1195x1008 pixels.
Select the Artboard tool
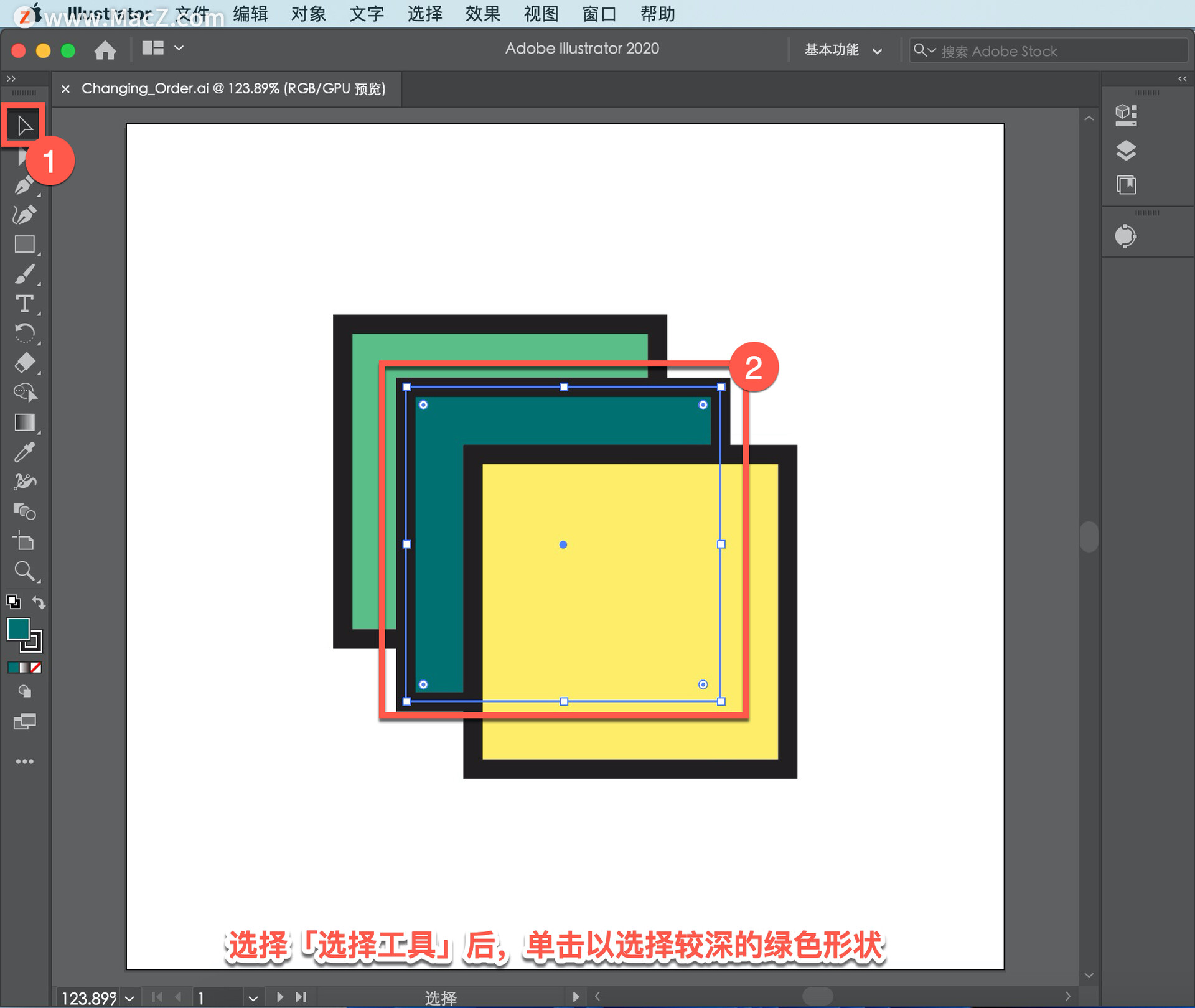pyautogui.click(x=24, y=541)
